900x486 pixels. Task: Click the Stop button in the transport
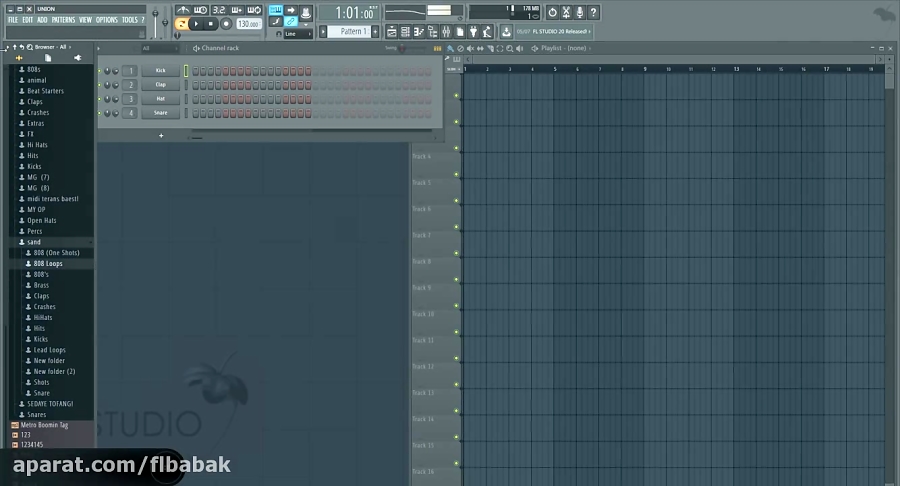click(211, 24)
